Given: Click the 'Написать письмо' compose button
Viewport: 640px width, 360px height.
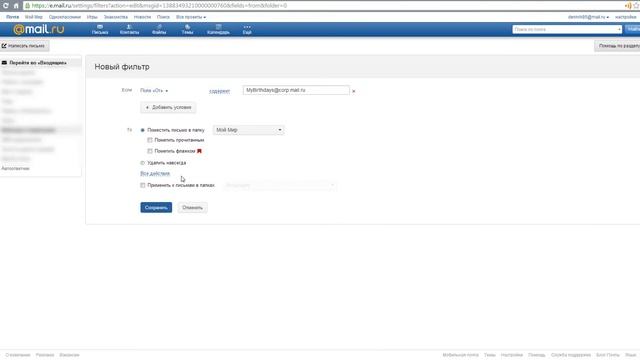Looking at the screenshot, I should 24,46.
